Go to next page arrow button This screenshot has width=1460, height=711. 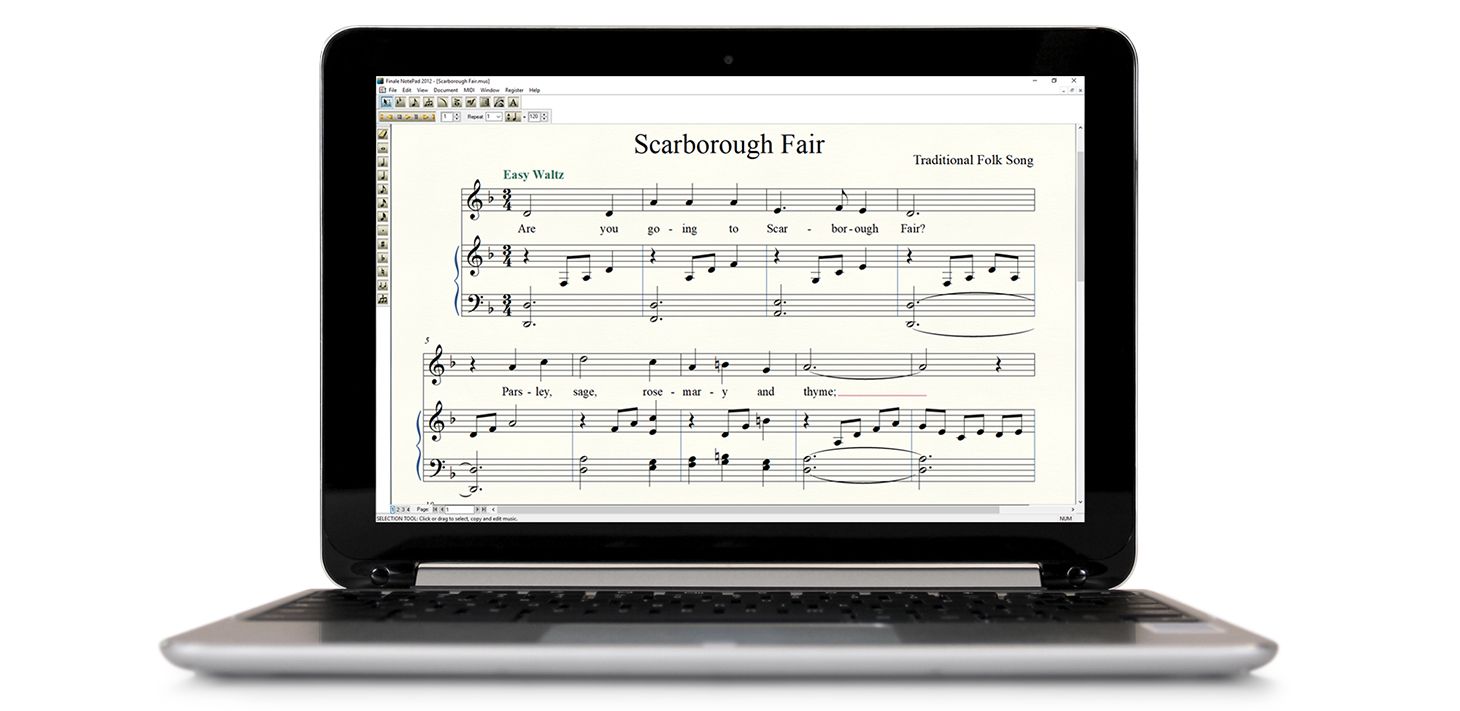(477, 510)
